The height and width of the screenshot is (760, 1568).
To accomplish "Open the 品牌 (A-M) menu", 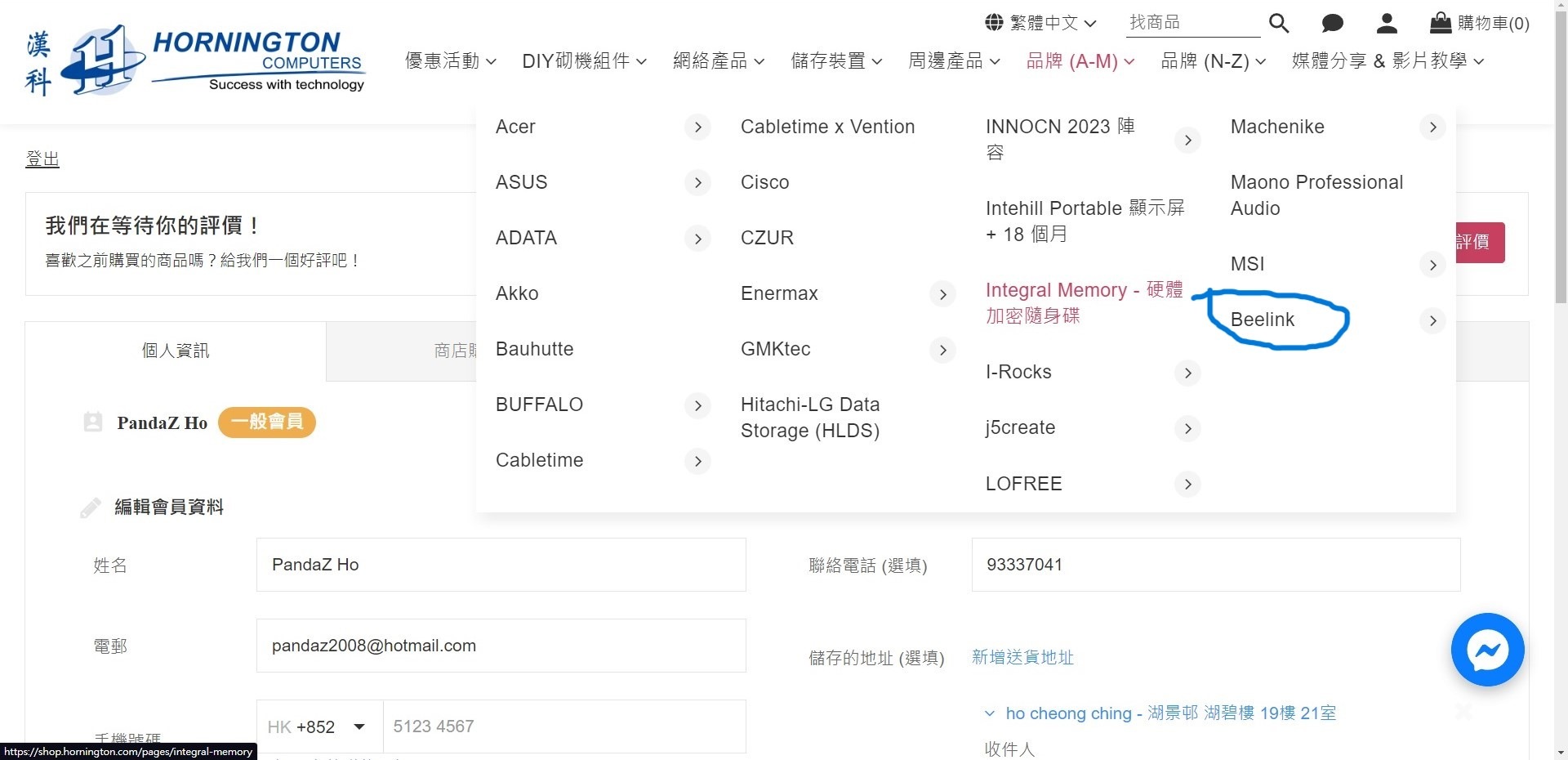I will [x=1080, y=60].
